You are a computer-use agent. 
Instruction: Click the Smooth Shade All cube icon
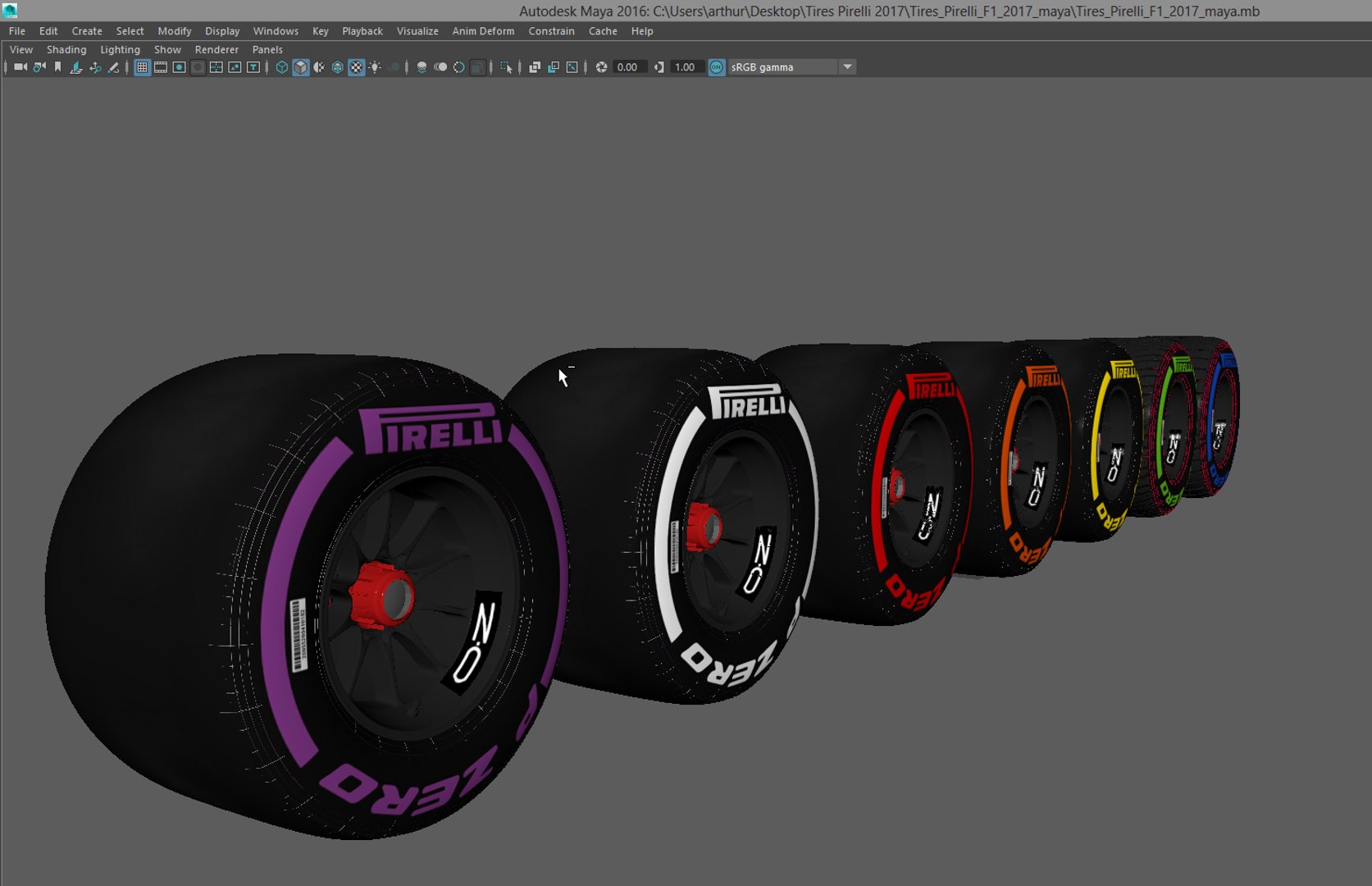[x=301, y=67]
